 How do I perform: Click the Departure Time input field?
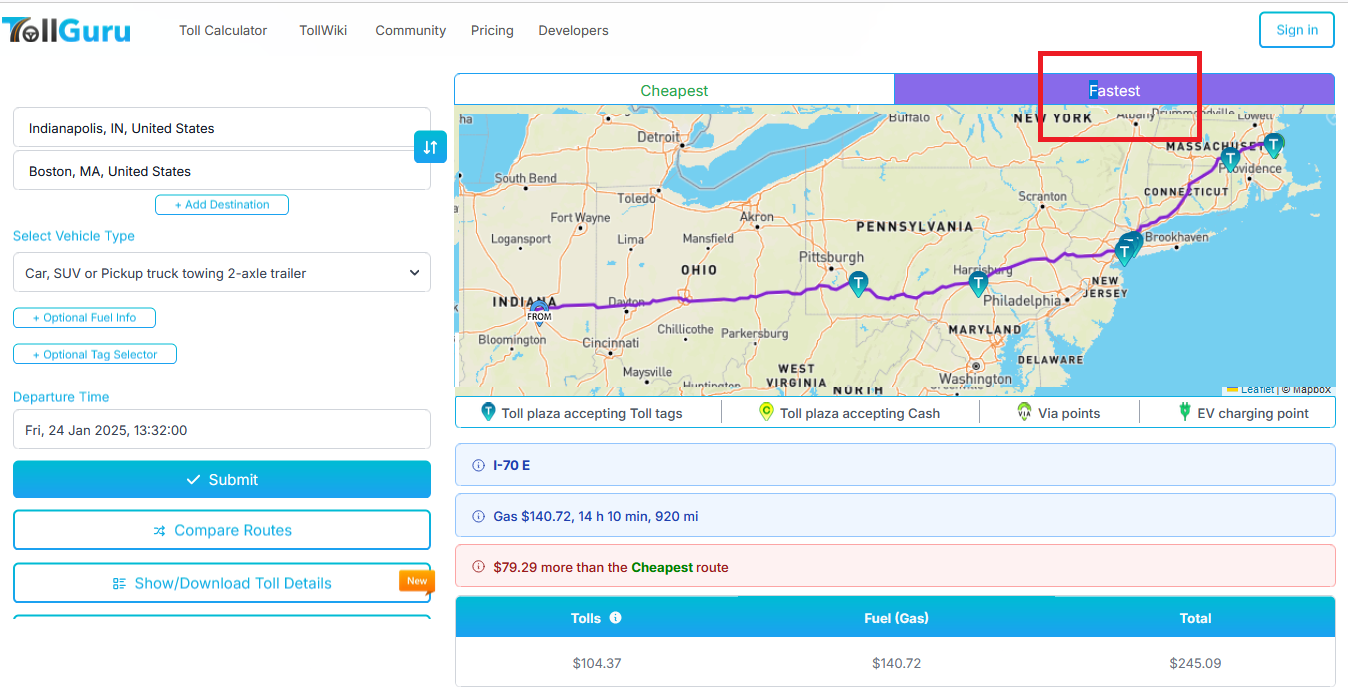pos(222,430)
